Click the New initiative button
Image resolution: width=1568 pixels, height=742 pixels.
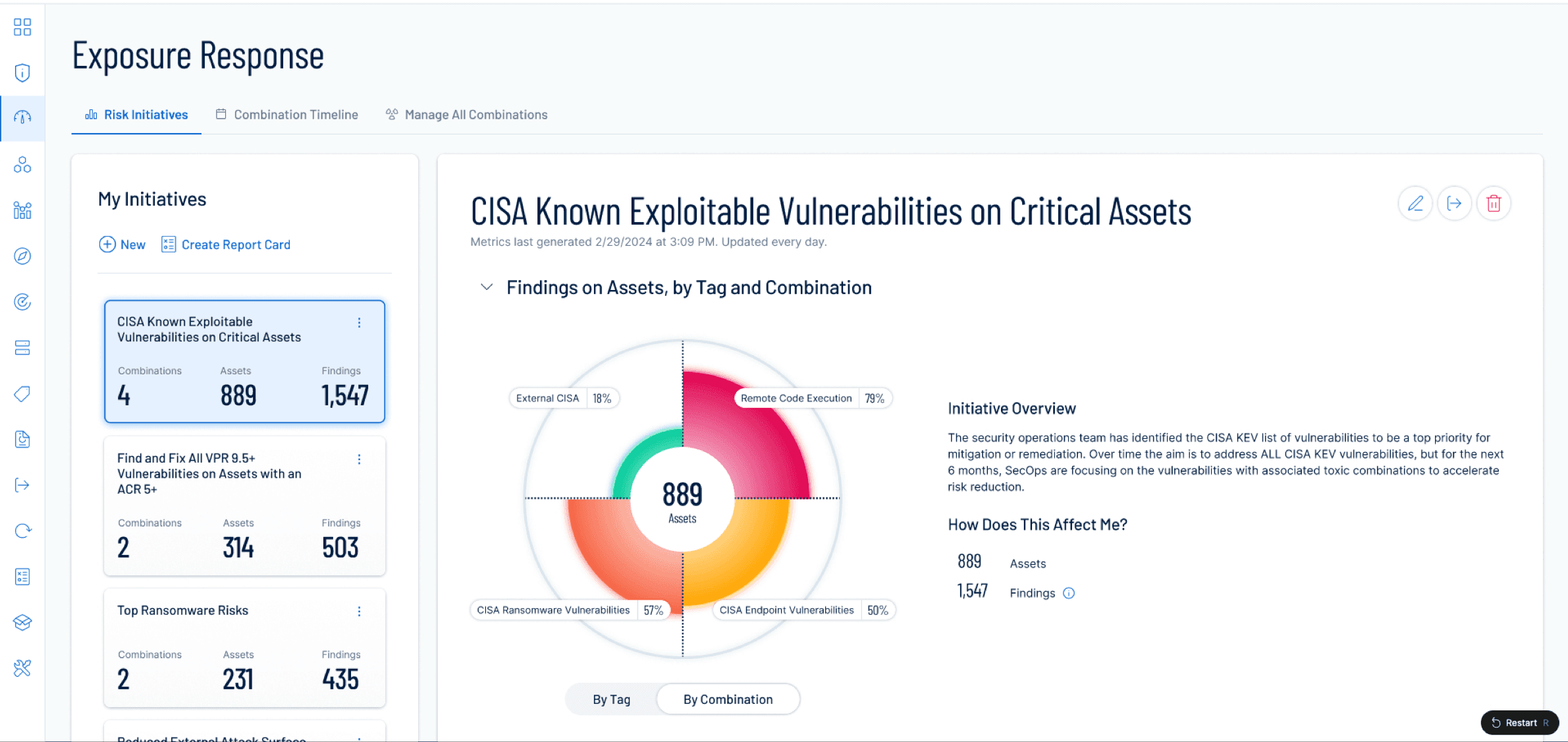pyautogui.click(x=121, y=244)
